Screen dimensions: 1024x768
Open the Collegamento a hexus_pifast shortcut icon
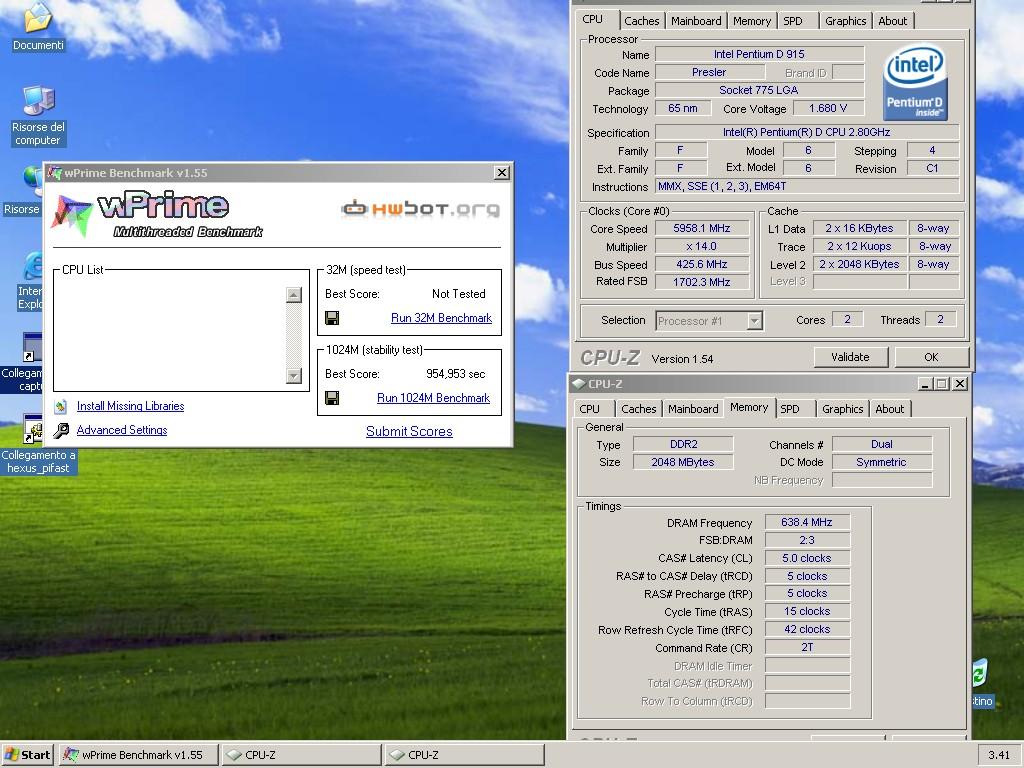33,430
